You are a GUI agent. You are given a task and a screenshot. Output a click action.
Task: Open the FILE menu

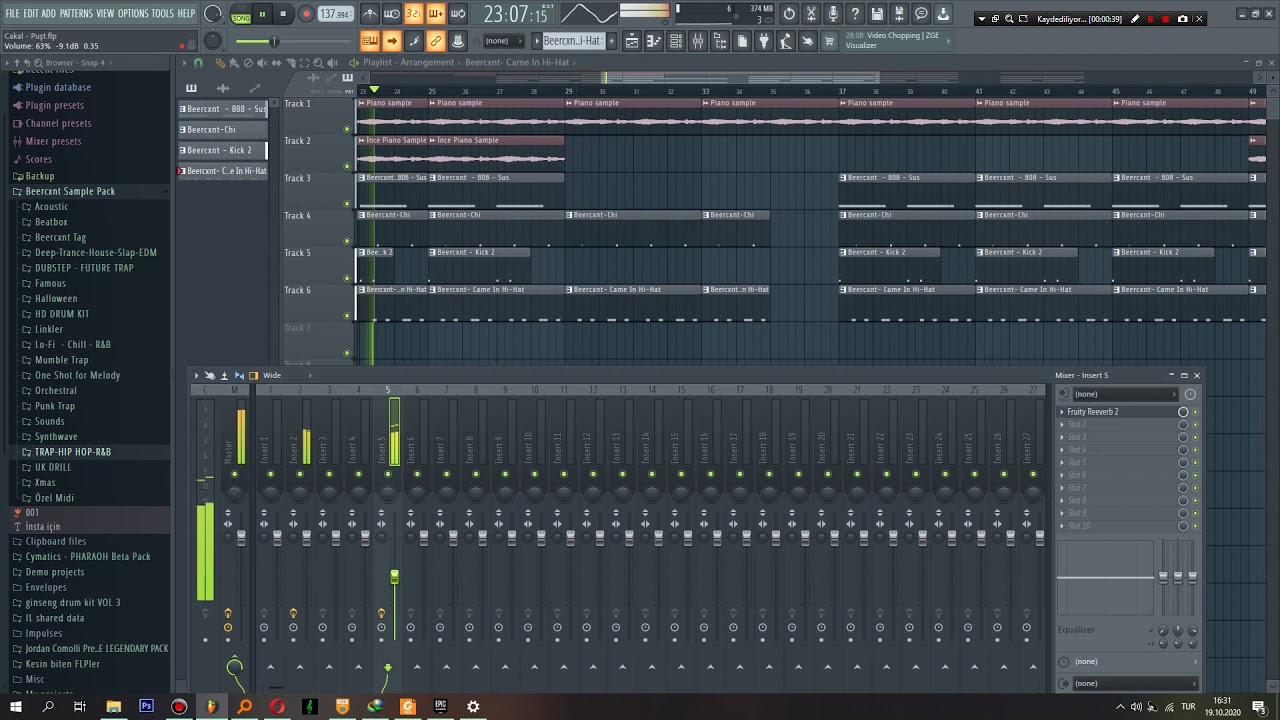pos(13,13)
